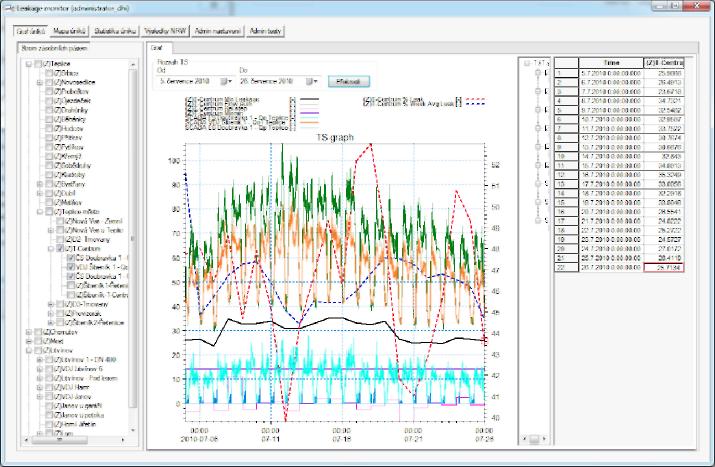The width and height of the screenshot is (715, 467).
Task: Select the Nová Ves - Zemní tree item
Action: (93, 221)
